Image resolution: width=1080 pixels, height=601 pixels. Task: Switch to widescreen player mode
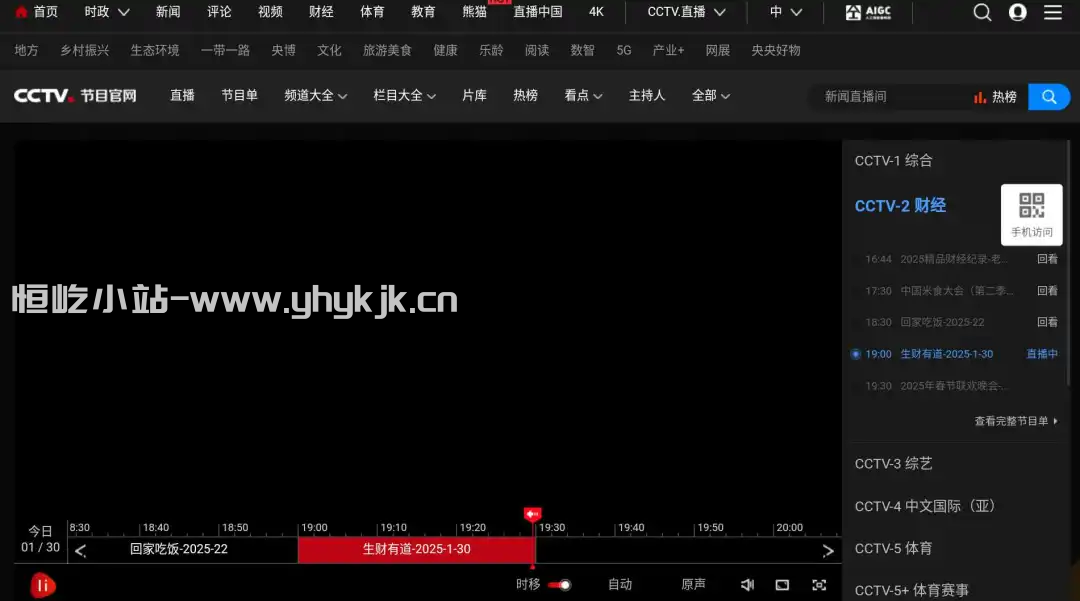click(782, 584)
